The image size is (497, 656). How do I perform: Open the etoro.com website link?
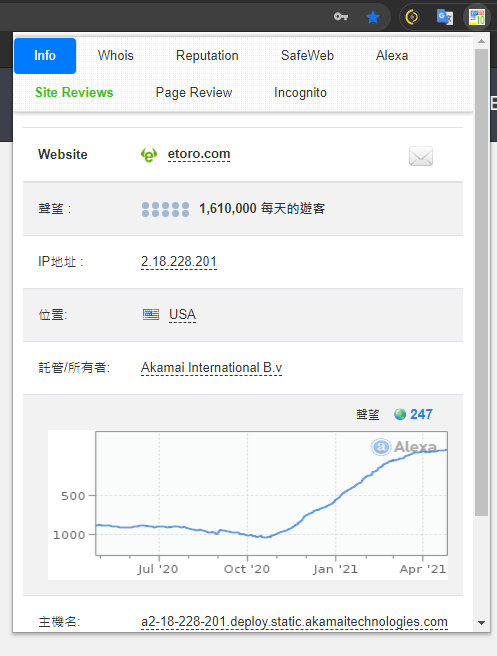click(x=199, y=154)
